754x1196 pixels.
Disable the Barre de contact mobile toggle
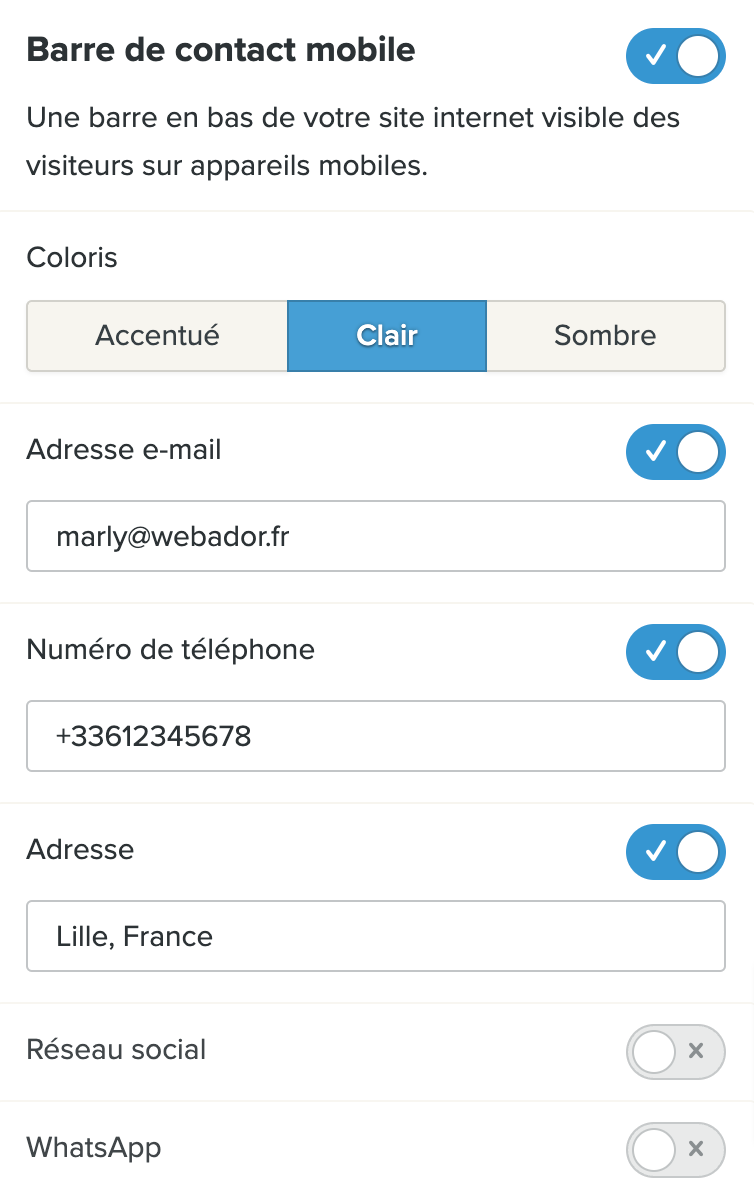(675, 56)
